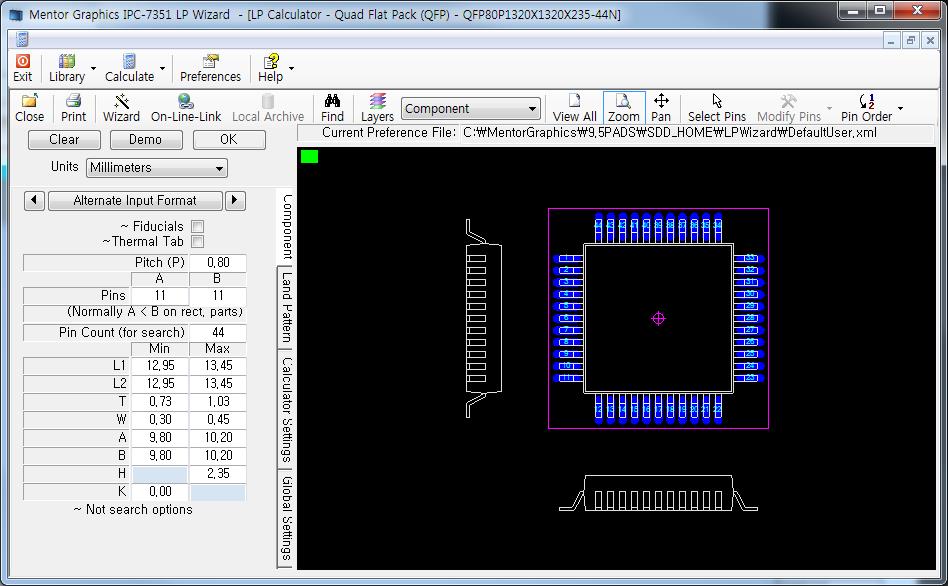948x586 pixels.
Task: Click the next input format arrow
Action: pos(235,201)
